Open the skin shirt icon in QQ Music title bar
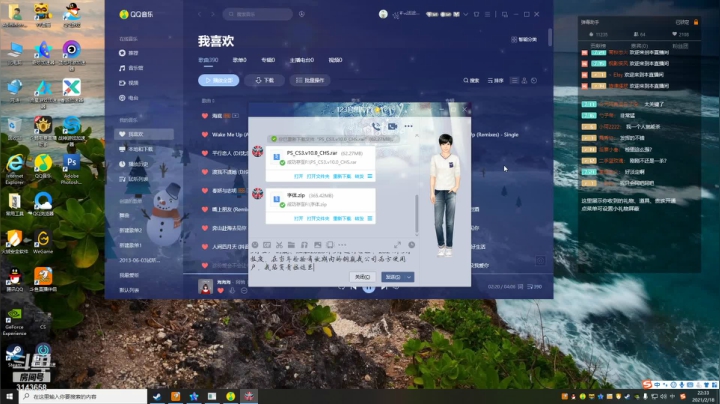720x404 pixels. 476,14
